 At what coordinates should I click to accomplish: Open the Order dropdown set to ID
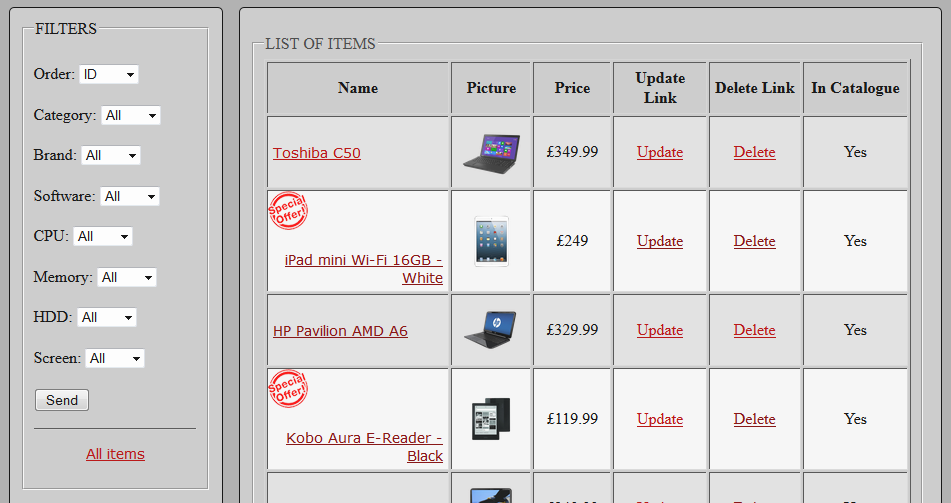[109, 75]
